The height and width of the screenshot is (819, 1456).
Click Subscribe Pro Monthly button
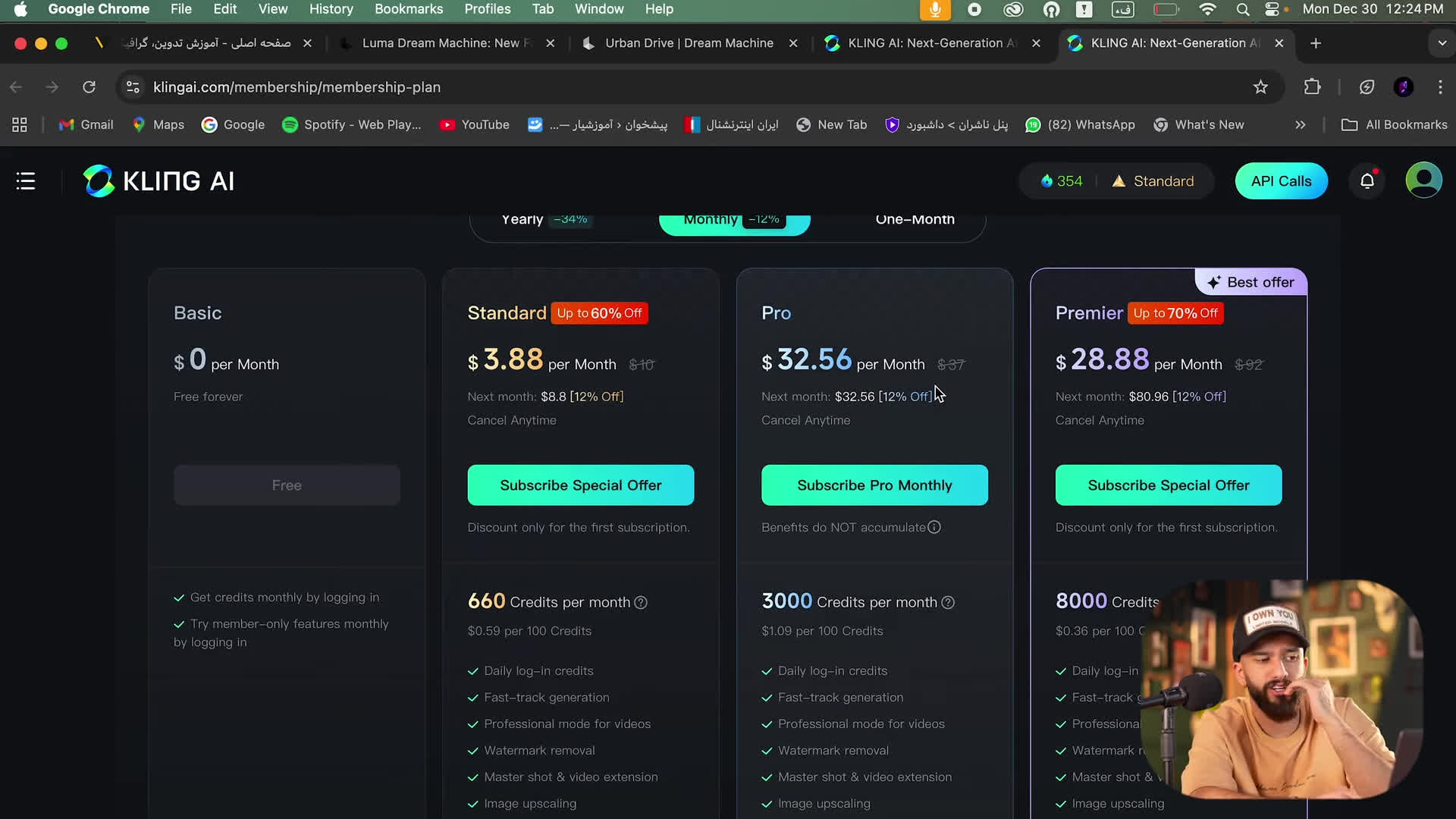[874, 485]
